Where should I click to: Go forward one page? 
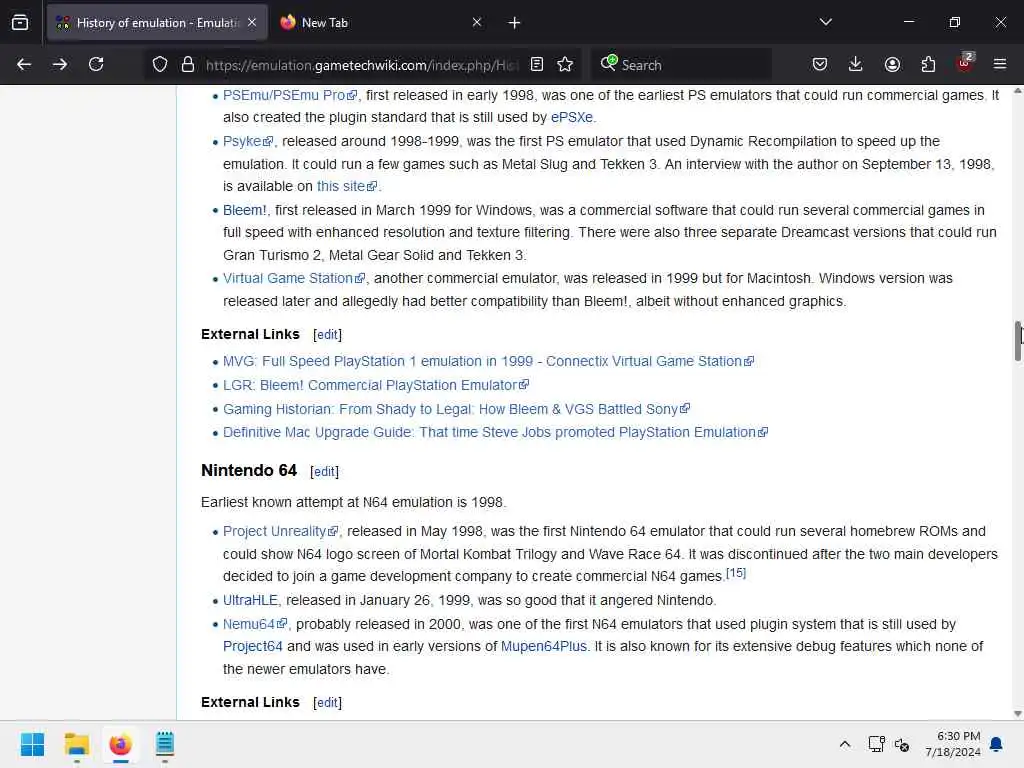(x=59, y=64)
